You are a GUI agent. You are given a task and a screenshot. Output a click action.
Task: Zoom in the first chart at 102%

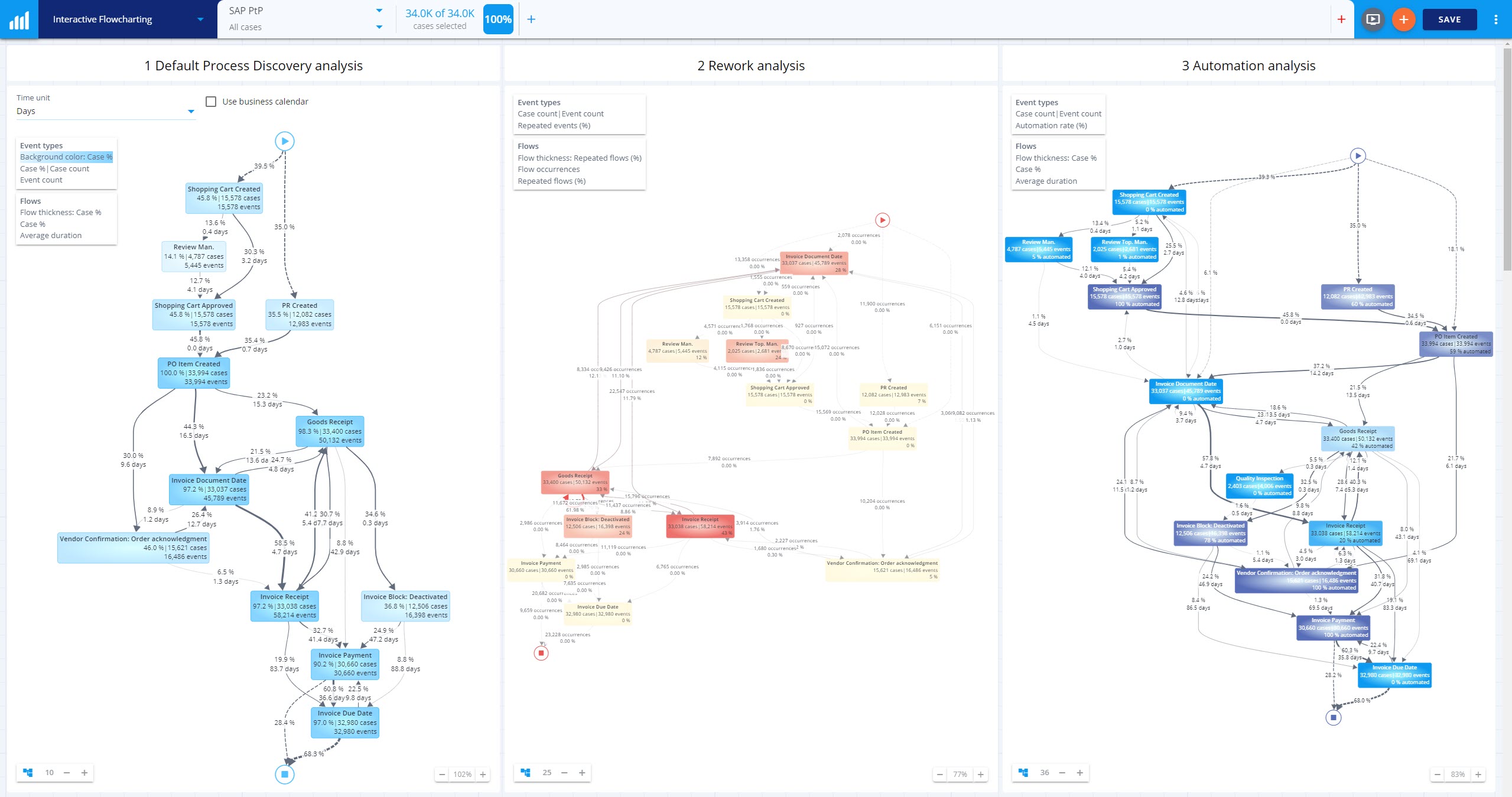pos(483,775)
